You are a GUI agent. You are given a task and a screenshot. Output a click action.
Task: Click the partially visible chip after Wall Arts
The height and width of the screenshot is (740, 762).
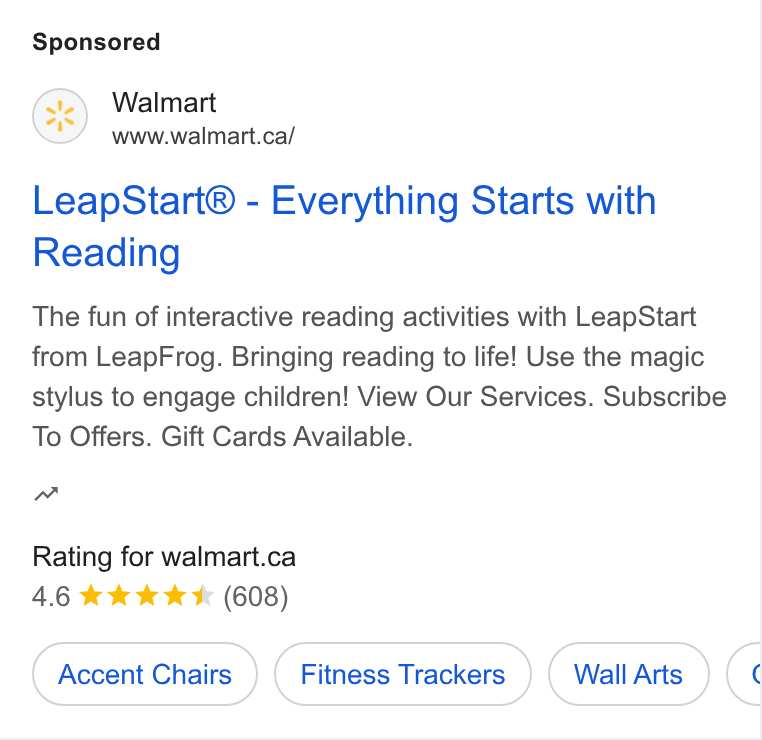(745, 674)
